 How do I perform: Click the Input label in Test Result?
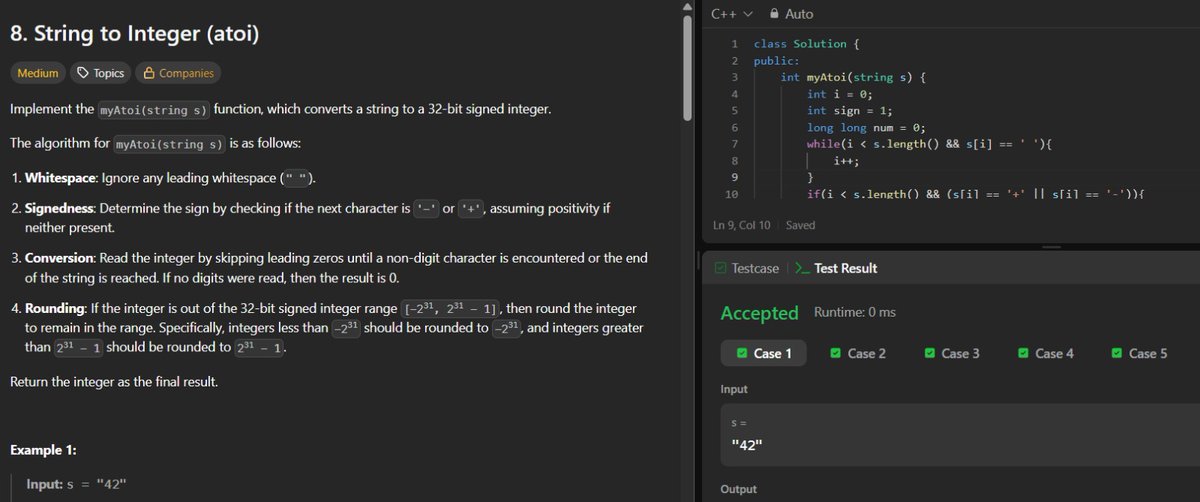coord(735,388)
